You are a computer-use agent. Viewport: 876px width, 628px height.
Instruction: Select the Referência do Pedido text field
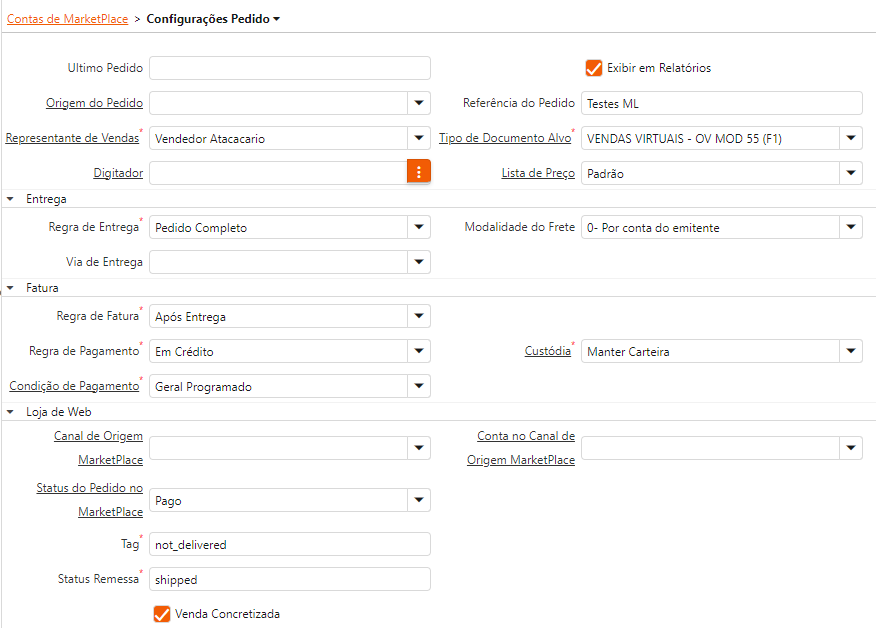click(x=721, y=103)
